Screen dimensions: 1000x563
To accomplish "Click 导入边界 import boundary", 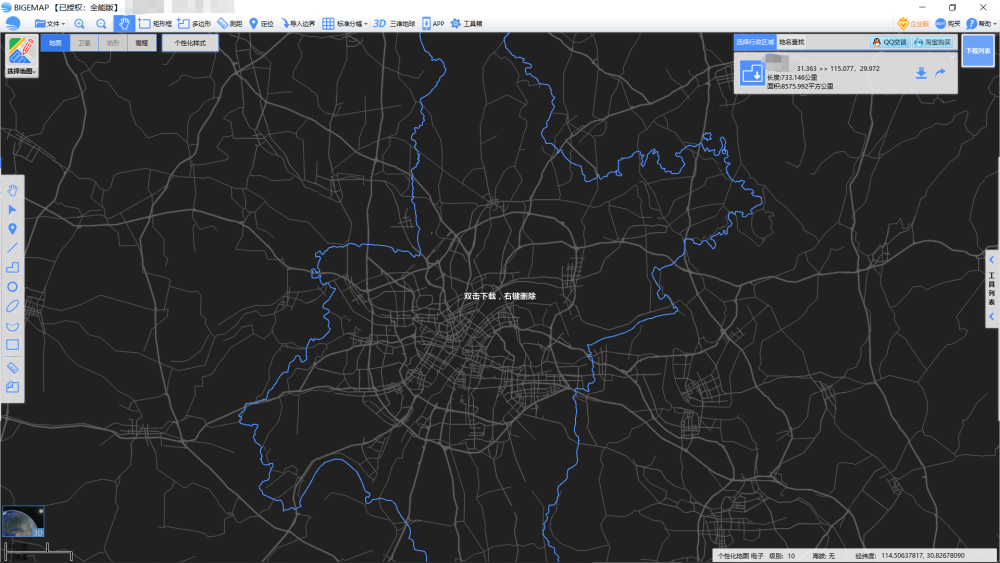I will (x=298, y=24).
